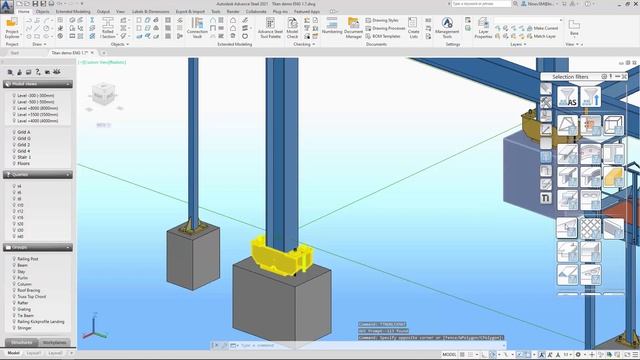Toggle visibility bulb for Column group

pos(14,284)
